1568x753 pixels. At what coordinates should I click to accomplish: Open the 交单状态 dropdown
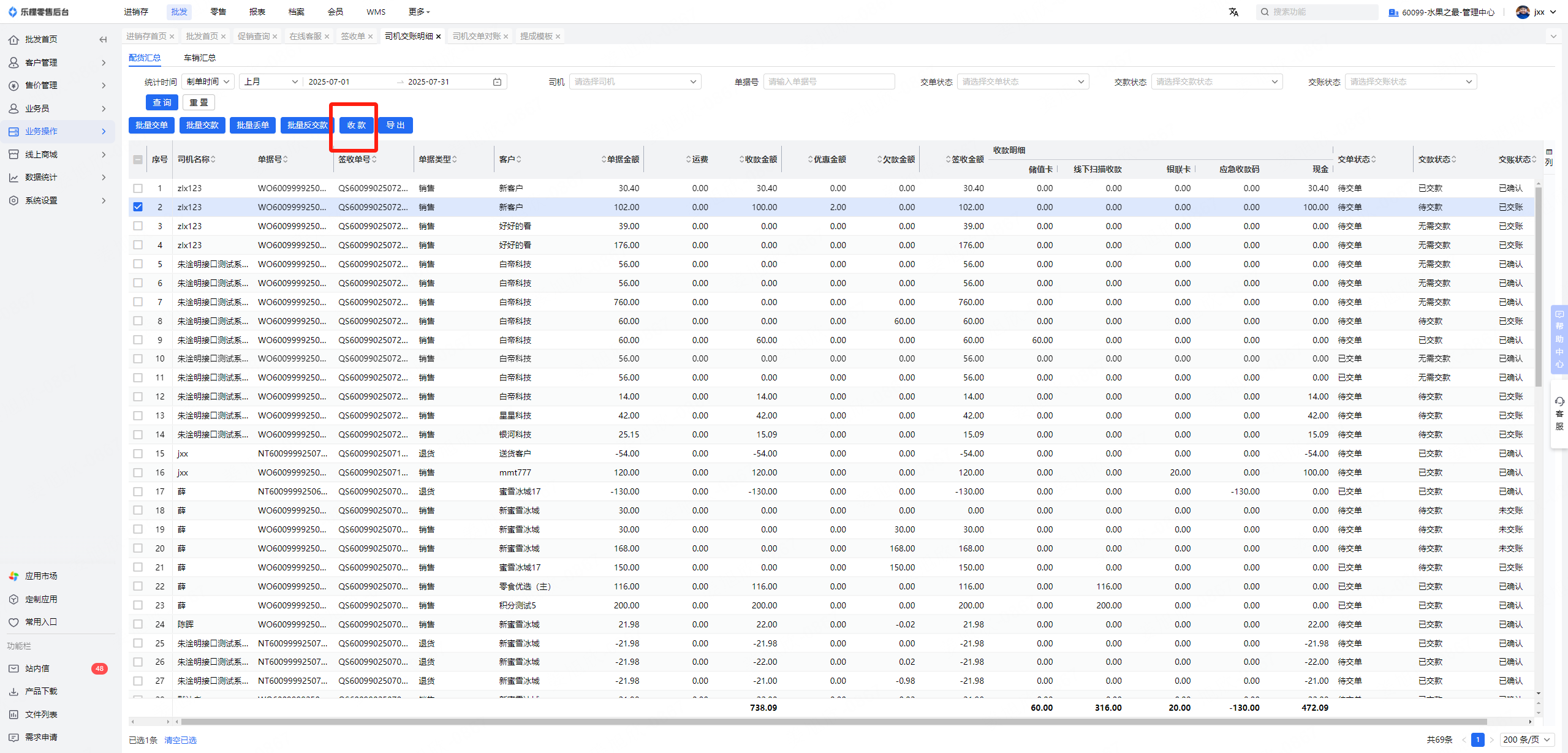(x=1023, y=82)
